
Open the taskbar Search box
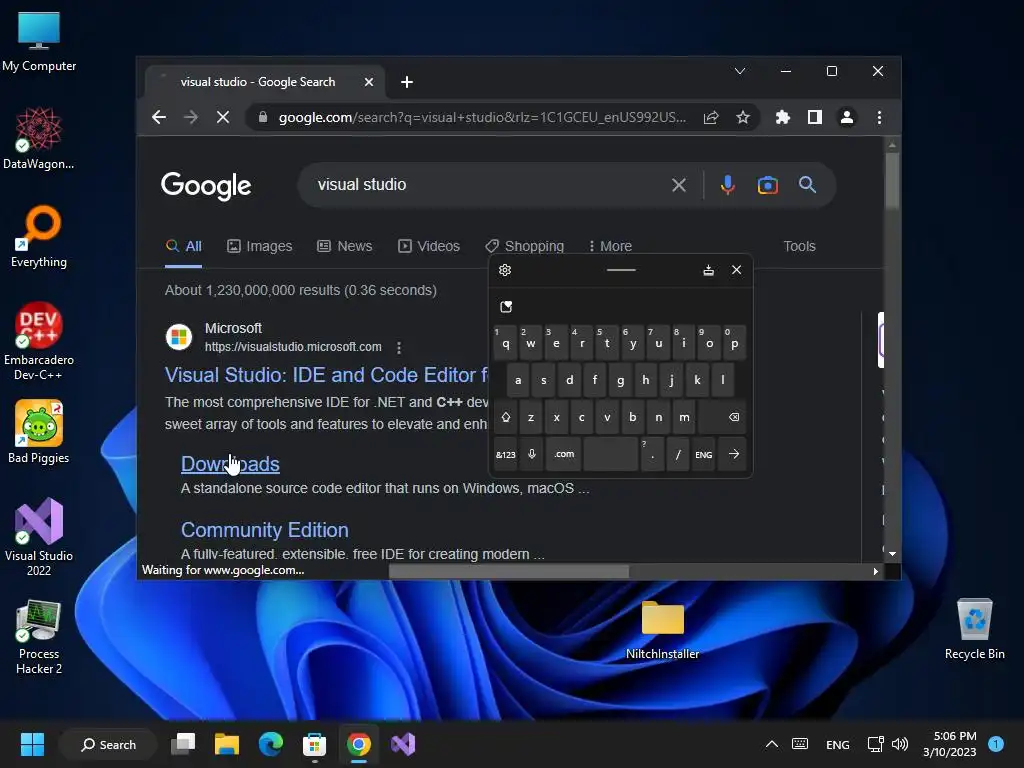[x=108, y=744]
